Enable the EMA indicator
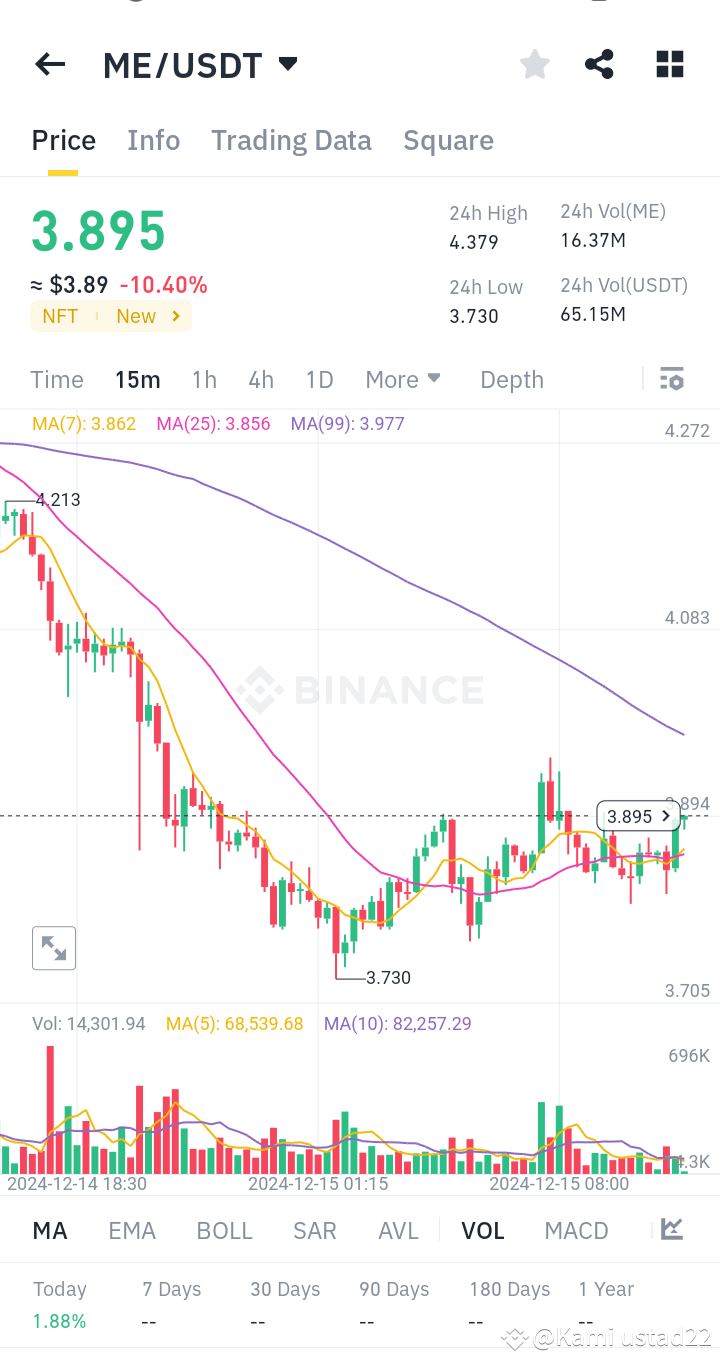This screenshot has width=720, height=1360. coord(132,1230)
